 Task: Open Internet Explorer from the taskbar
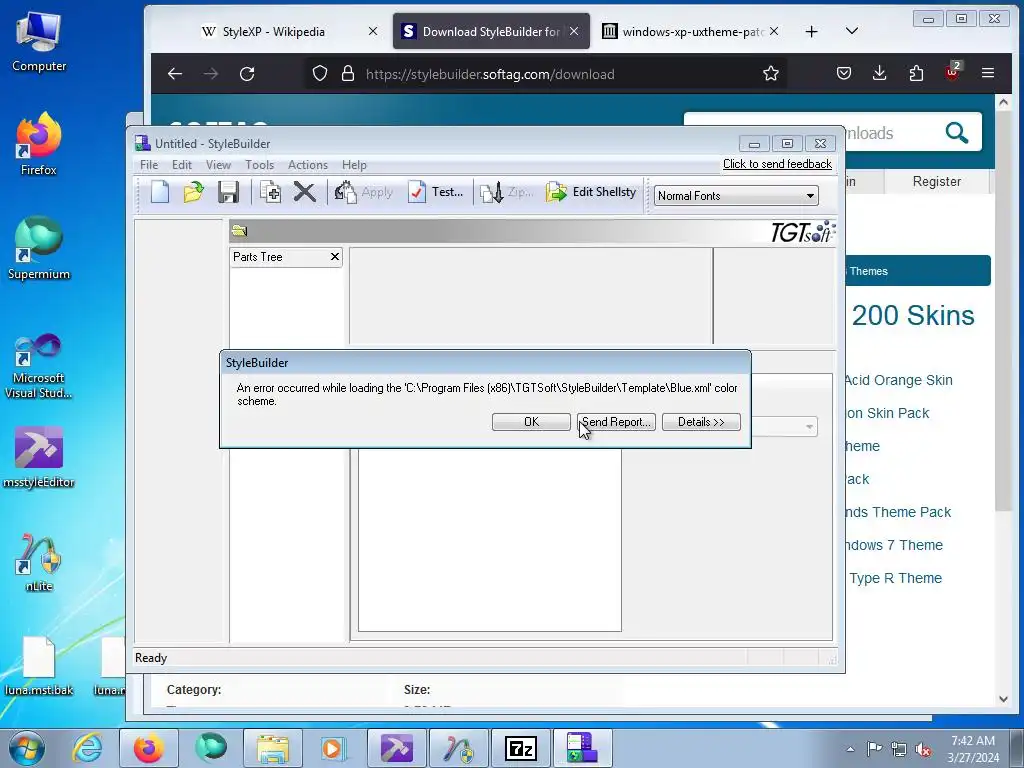click(x=87, y=748)
